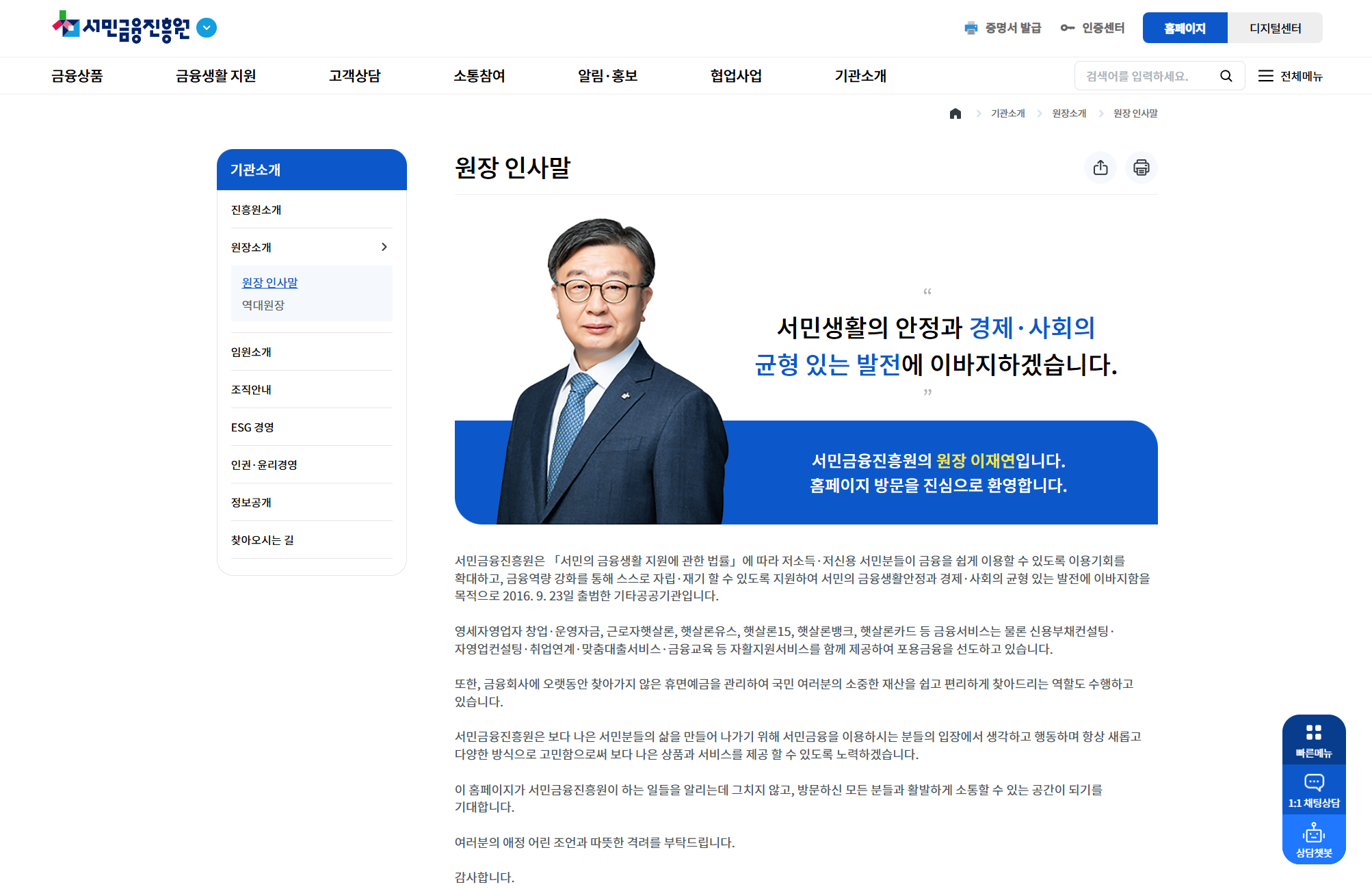This screenshot has height=891, width=1372.
Task: Click the 서민금융진흥원 logo
Action: click(x=122, y=27)
